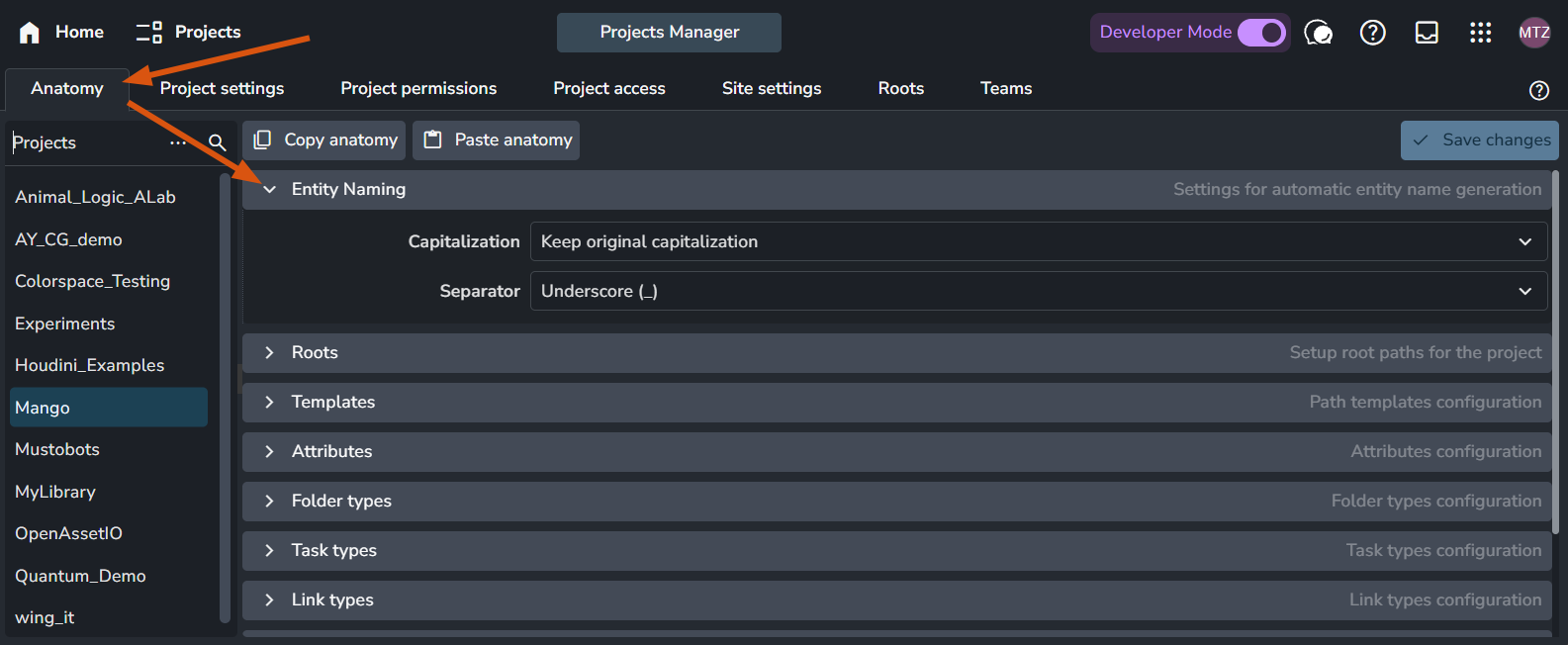The height and width of the screenshot is (645, 1568).
Task: Toggle Developer Mode switch off
Action: (x=1261, y=33)
